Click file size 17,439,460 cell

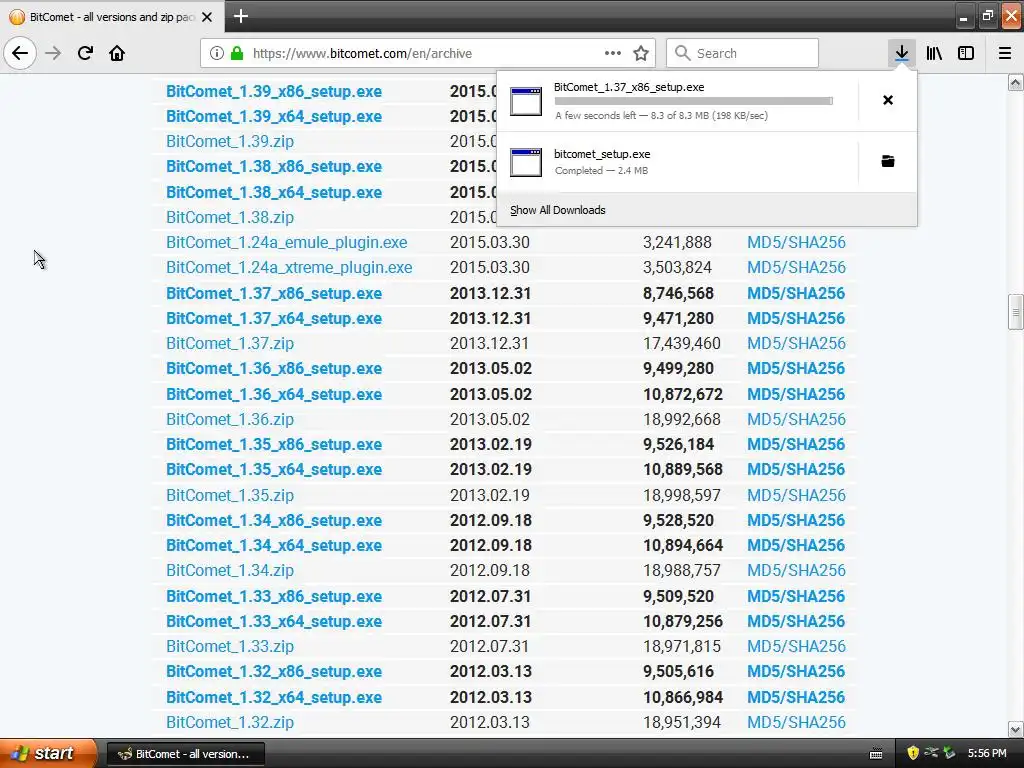point(682,343)
